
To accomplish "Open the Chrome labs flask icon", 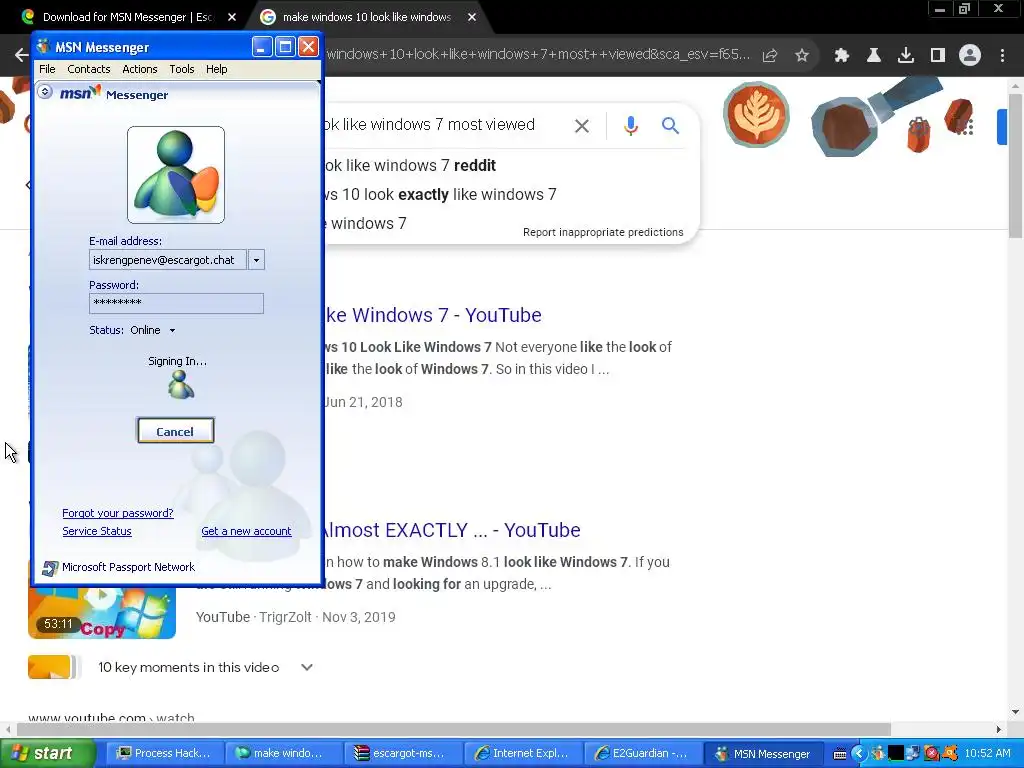I will pos(874,56).
